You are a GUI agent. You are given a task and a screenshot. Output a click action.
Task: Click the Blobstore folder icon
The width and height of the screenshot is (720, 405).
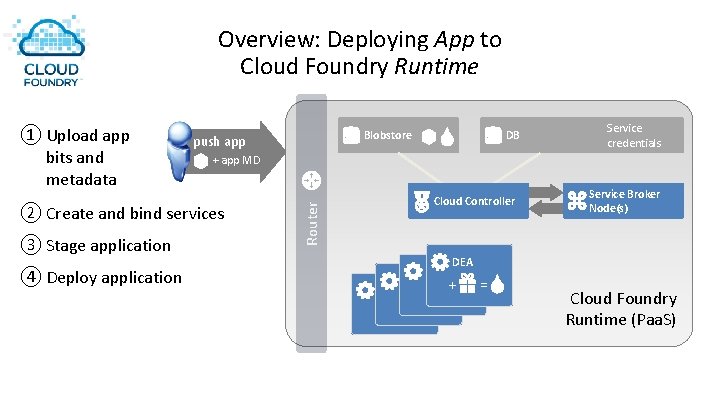(x=351, y=135)
